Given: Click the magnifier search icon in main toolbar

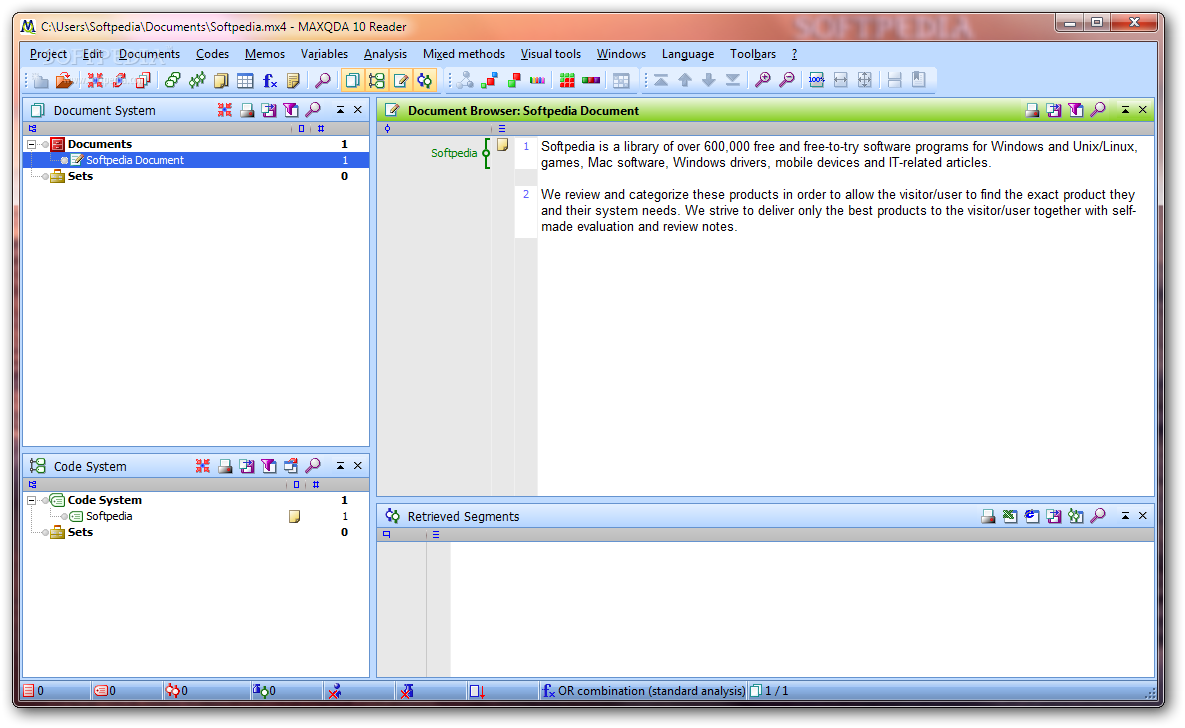Looking at the screenshot, I should [323, 80].
